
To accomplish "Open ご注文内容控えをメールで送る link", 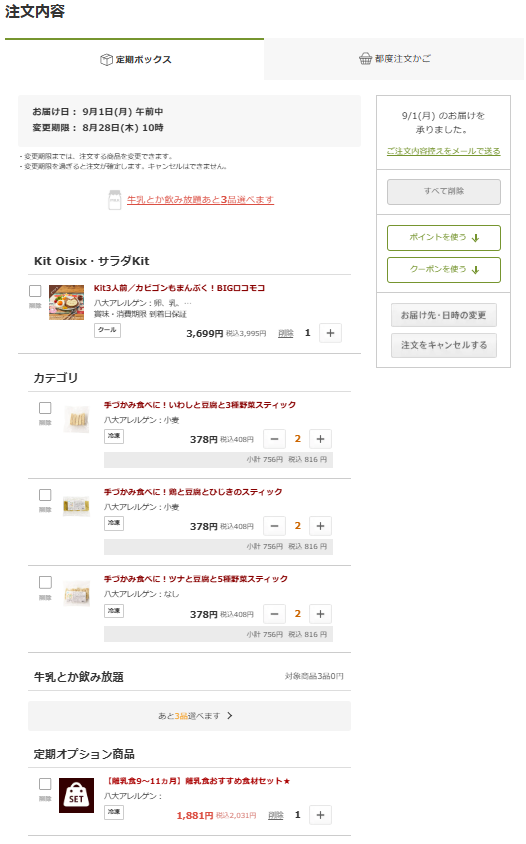I will [x=444, y=151].
